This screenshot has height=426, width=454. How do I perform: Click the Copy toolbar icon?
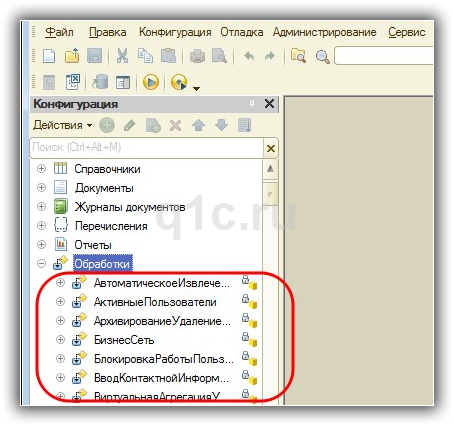(x=145, y=56)
